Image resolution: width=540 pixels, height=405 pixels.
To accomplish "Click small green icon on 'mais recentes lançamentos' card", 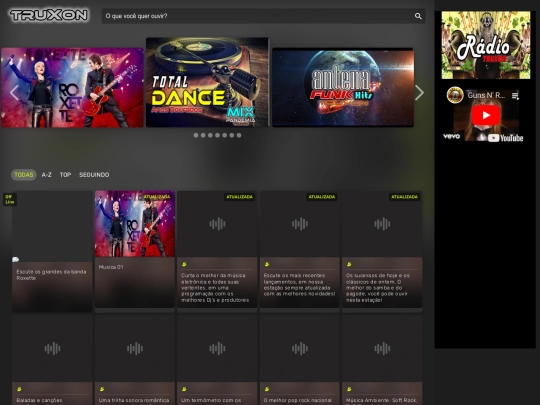I will tap(267, 264).
